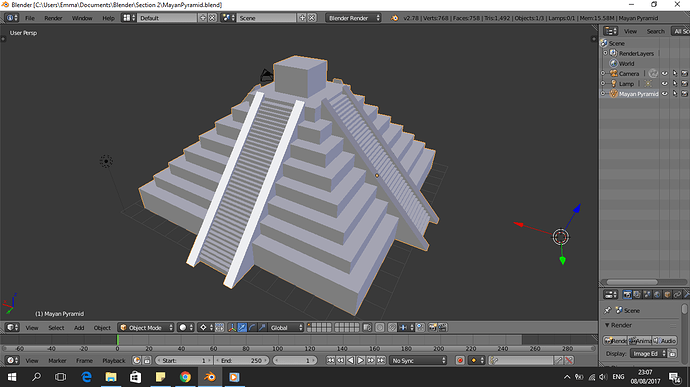Switch to Render properties tab icon
Image resolution: width=690 pixels, height=387 pixels.
pyautogui.click(x=628, y=295)
